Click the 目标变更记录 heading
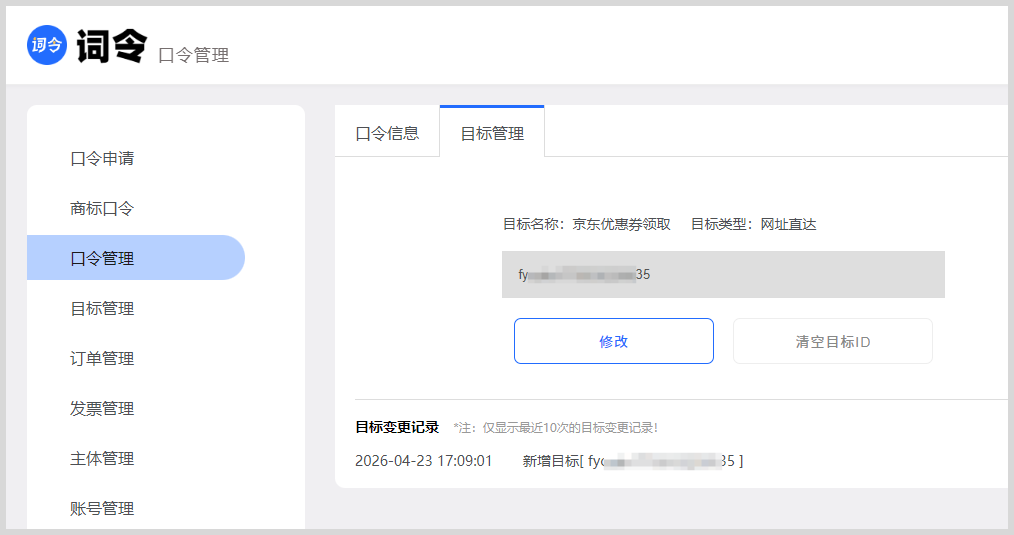The image size is (1014, 535). (x=397, y=427)
